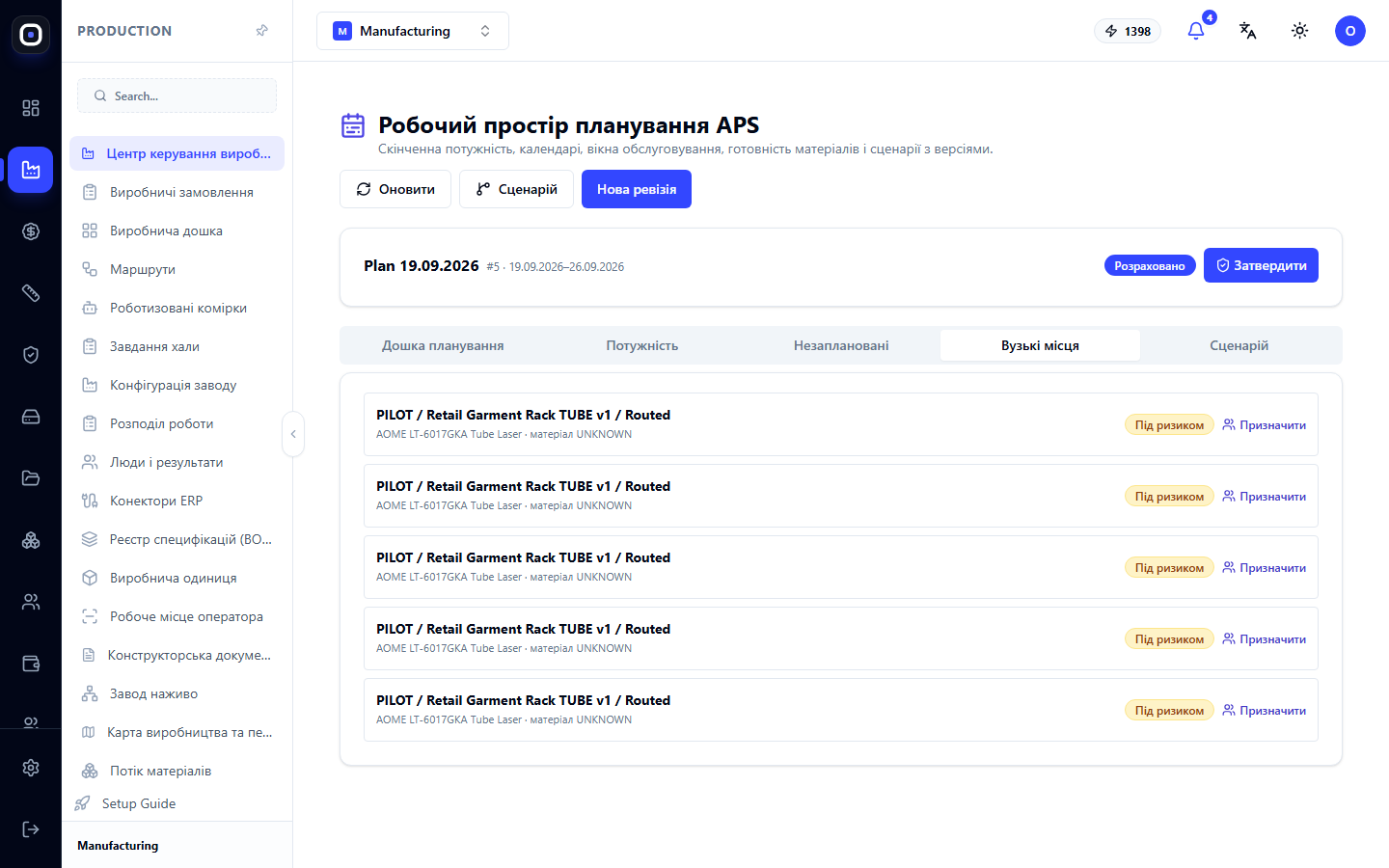
Task: Open Конфігурація заводу in sidebar
Action: 177,385
